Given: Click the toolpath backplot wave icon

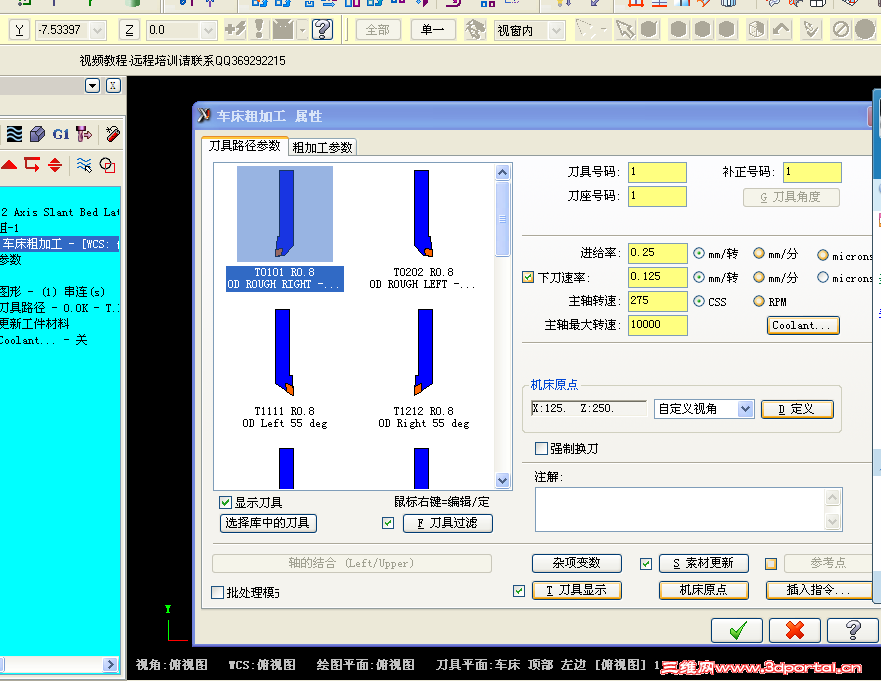Looking at the screenshot, I should click(x=14, y=134).
